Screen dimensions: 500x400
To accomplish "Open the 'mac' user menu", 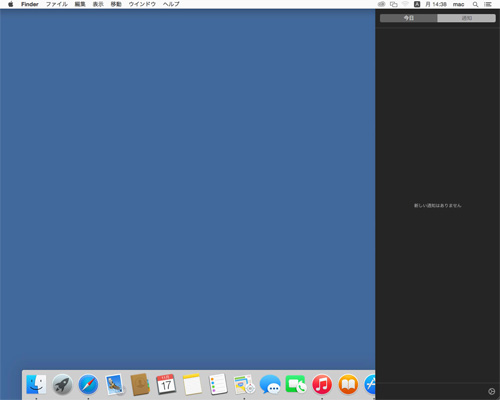I will pyautogui.click(x=459, y=4).
